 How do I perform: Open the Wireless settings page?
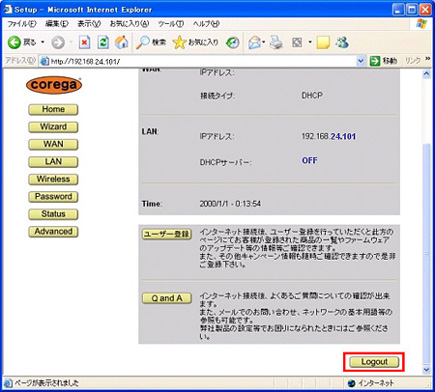53,179
